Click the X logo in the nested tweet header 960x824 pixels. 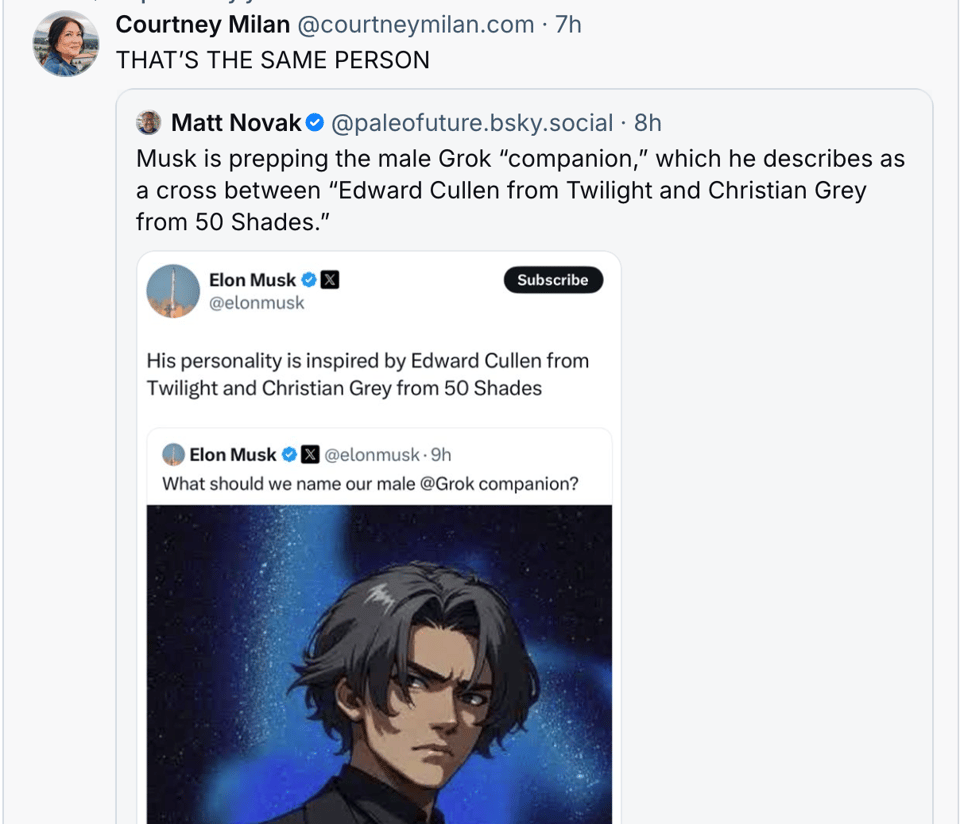(x=310, y=455)
